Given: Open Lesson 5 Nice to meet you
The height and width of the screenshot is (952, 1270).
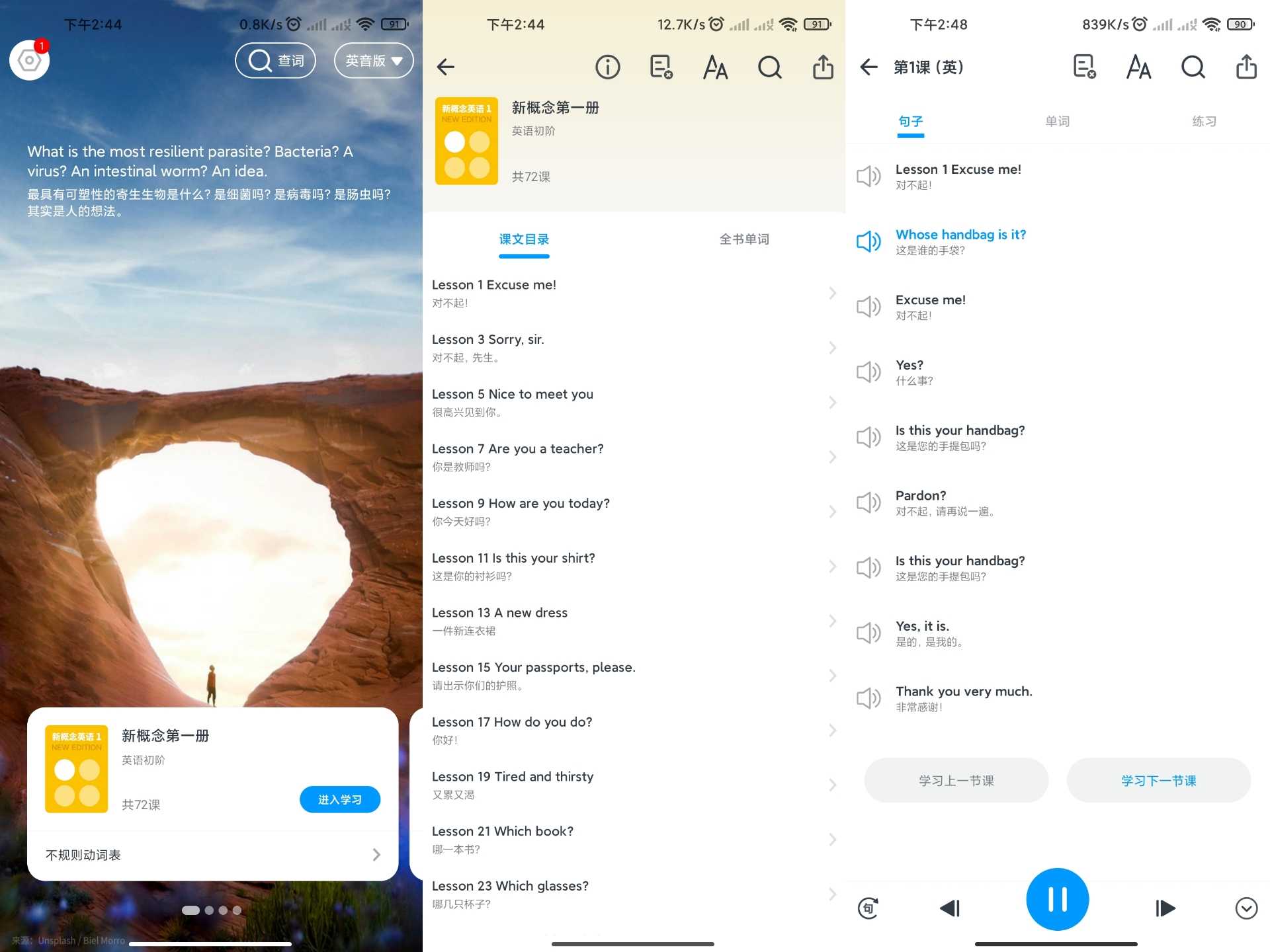Looking at the screenshot, I should pyautogui.click(x=634, y=403).
